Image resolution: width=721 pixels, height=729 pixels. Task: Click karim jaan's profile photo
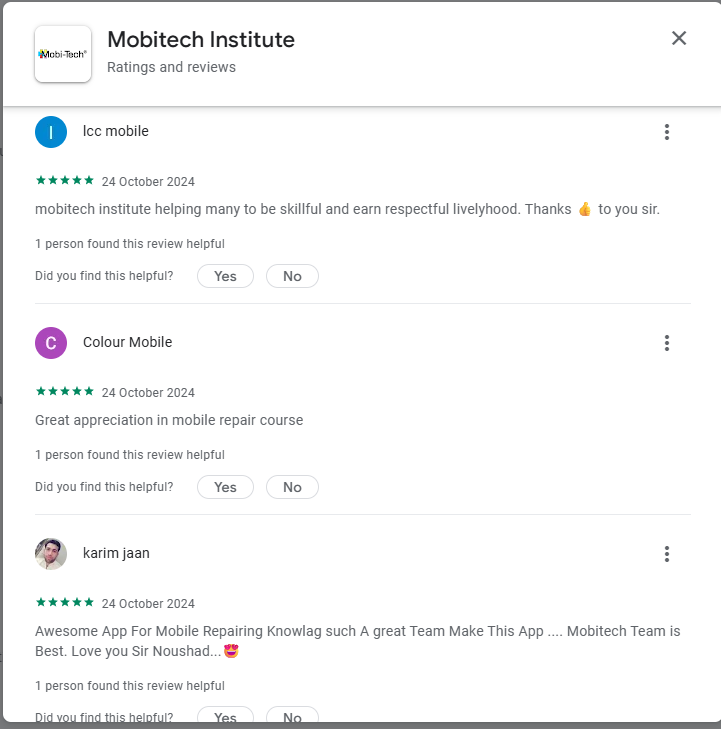(51, 554)
